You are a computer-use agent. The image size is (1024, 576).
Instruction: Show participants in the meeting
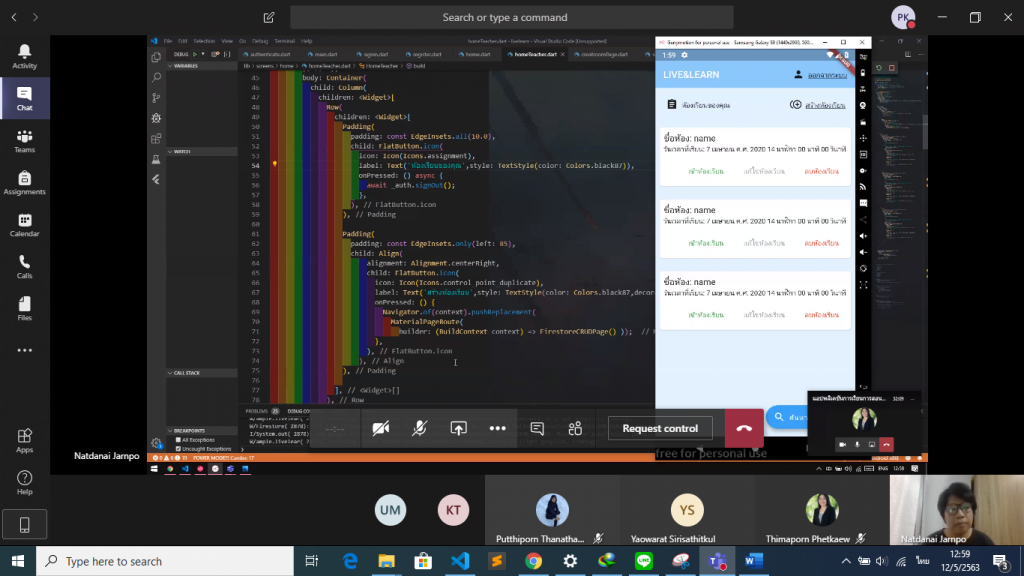coord(575,428)
